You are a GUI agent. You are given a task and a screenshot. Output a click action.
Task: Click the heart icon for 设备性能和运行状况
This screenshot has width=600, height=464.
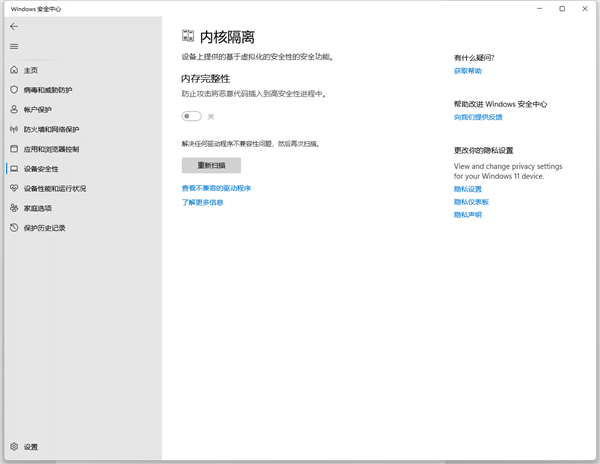[x=14, y=188]
